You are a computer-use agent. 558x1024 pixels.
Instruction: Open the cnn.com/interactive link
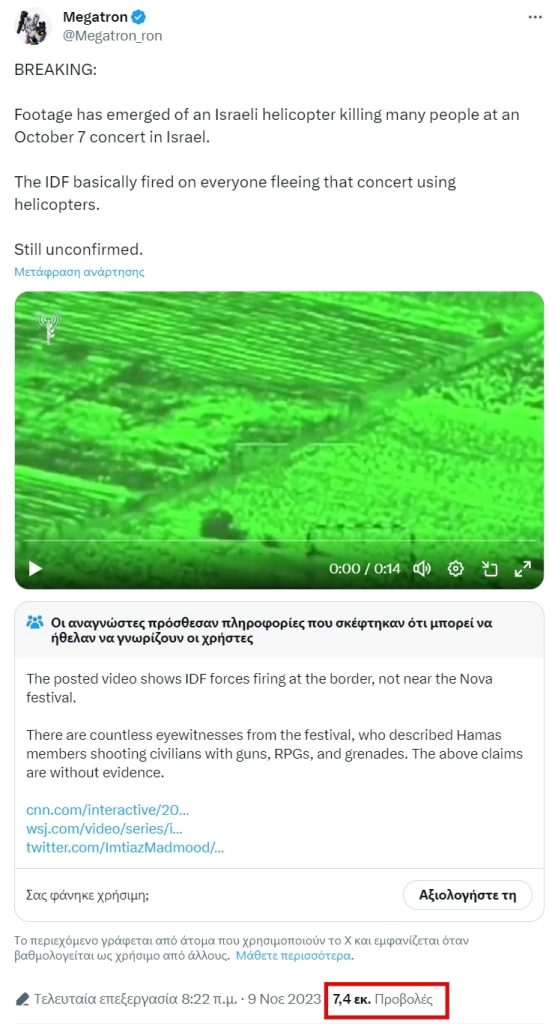tap(108, 810)
